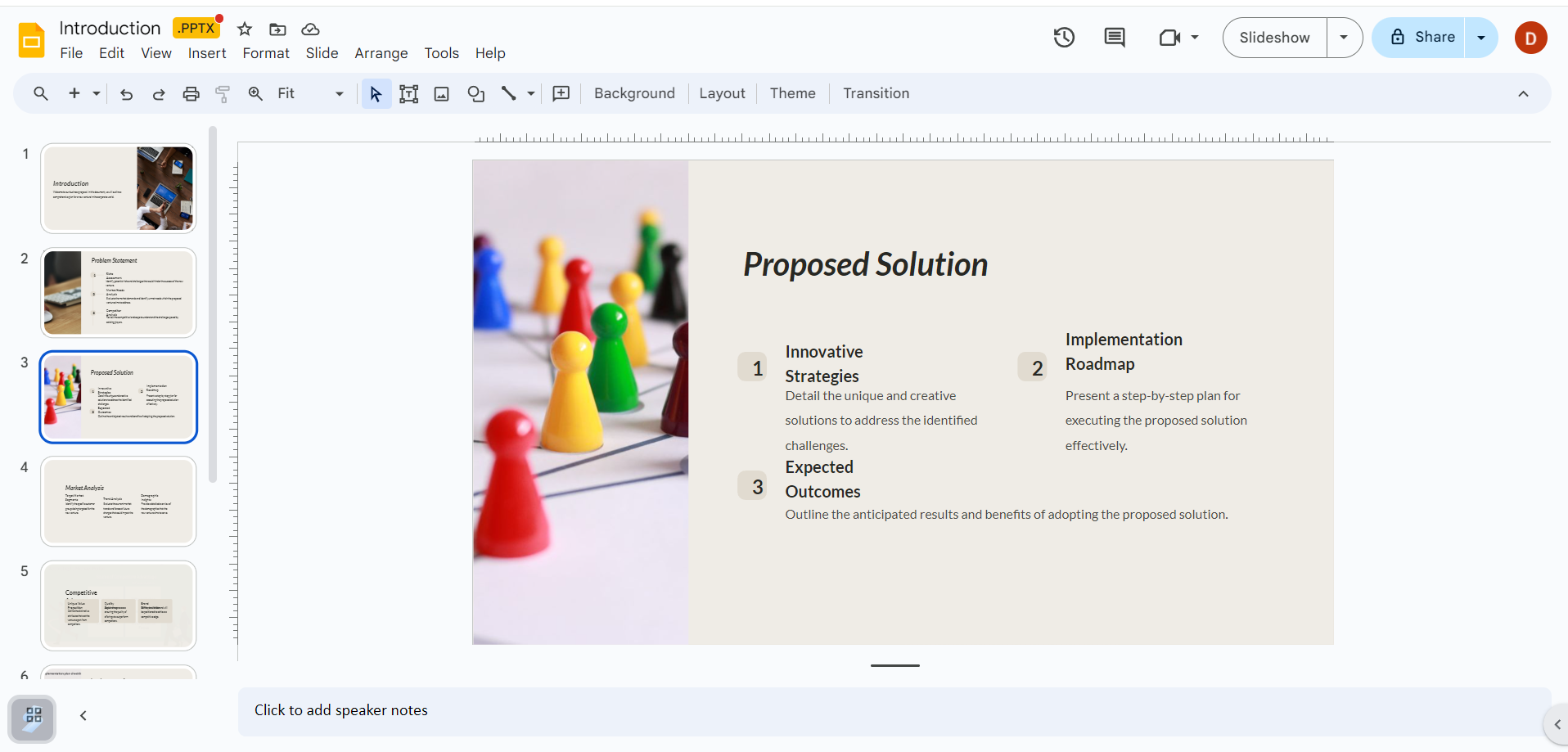Click the Introduction document title
The width and height of the screenshot is (1568, 752).
(x=110, y=29)
